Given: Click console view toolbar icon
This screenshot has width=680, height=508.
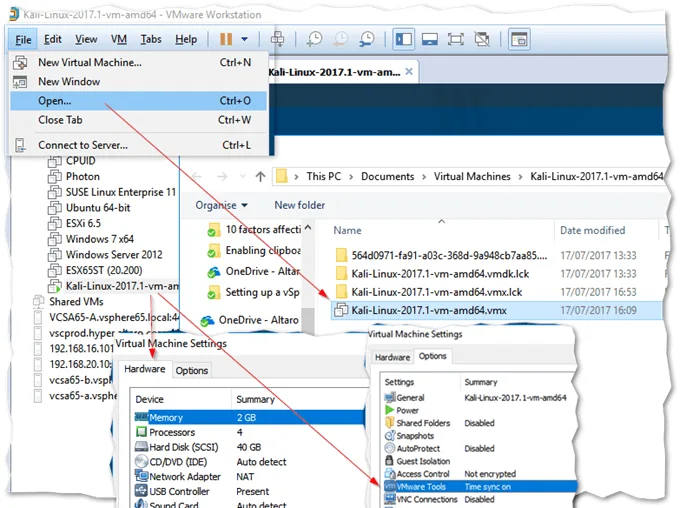Looking at the screenshot, I should 519,39.
